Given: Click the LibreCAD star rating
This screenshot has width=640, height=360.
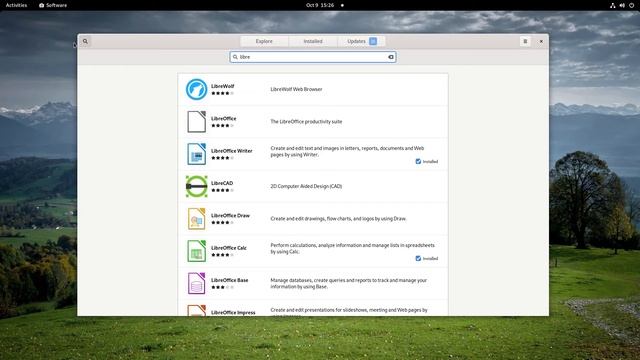Looking at the screenshot, I should point(222,190).
